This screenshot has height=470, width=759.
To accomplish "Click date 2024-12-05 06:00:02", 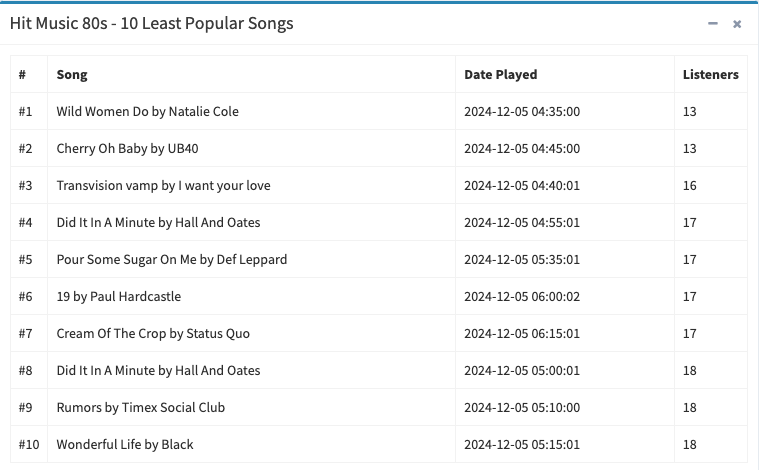I will point(522,296).
